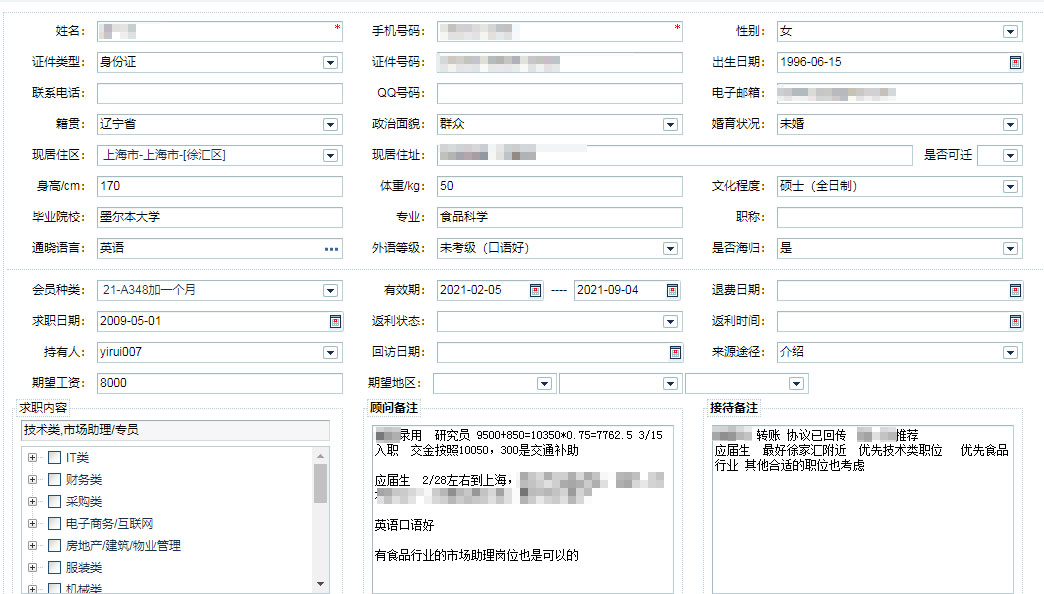Screen dimensions: 1044x594
Task: Open the 政治面貌 dropdown
Action: pyautogui.click(x=670, y=125)
